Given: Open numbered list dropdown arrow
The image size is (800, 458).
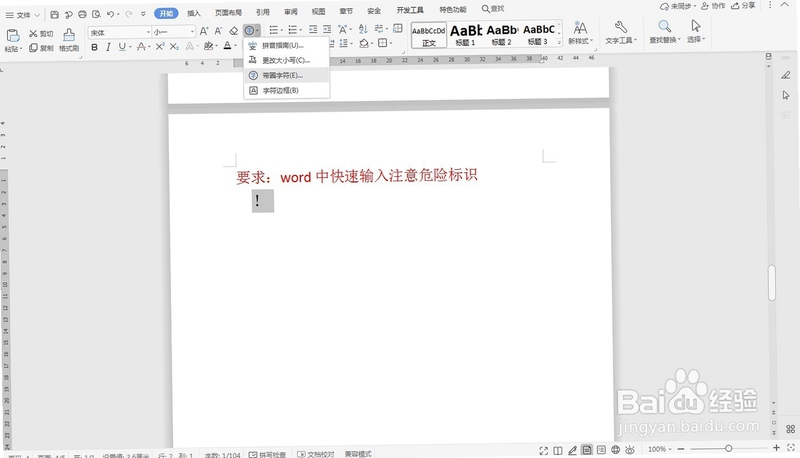Looking at the screenshot, I should pyautogui.click(x=301, y=30).
